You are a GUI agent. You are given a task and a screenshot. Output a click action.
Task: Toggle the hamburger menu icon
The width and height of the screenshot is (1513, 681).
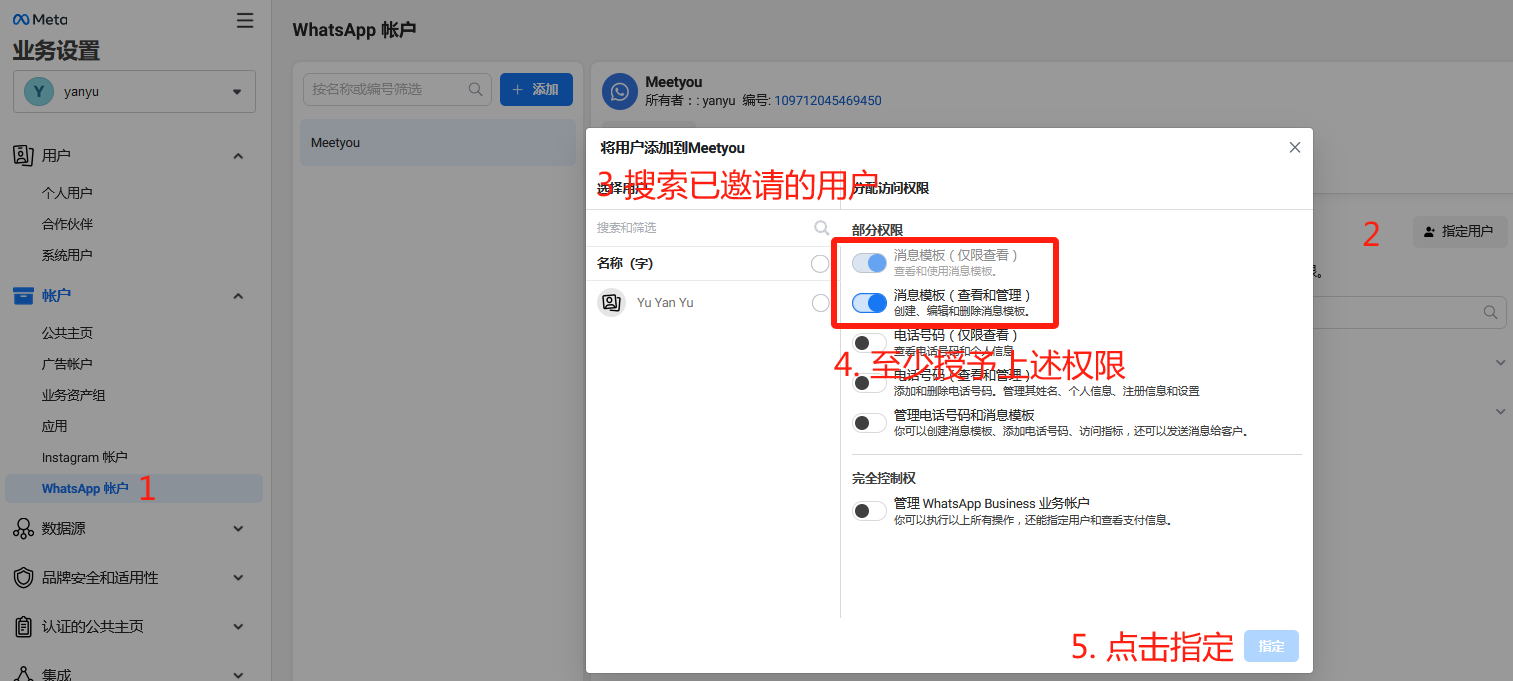245,20
